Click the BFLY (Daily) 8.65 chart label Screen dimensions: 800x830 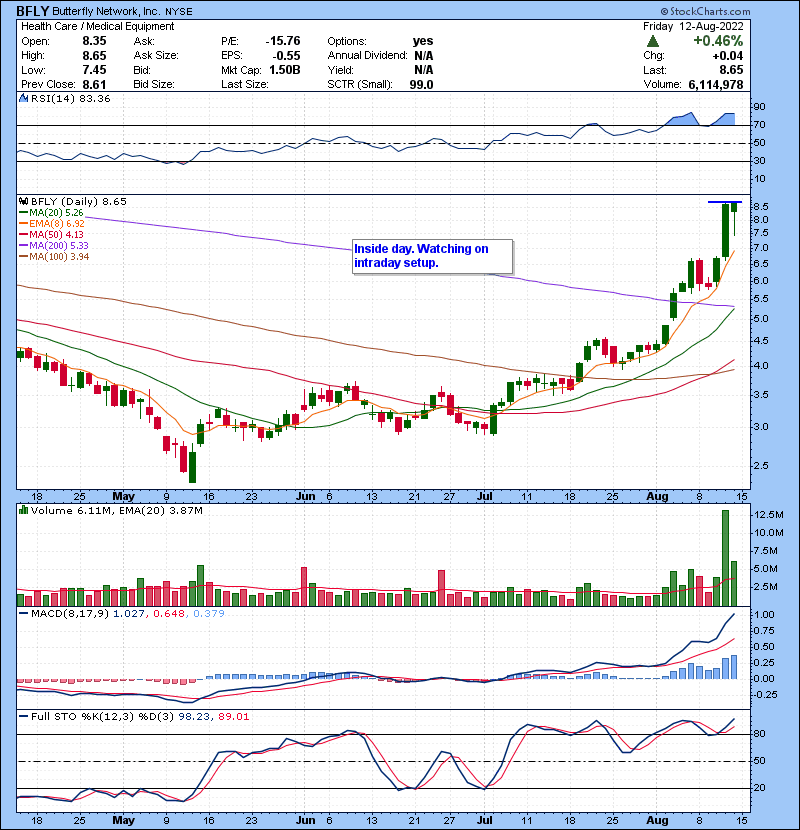point(79,201)
